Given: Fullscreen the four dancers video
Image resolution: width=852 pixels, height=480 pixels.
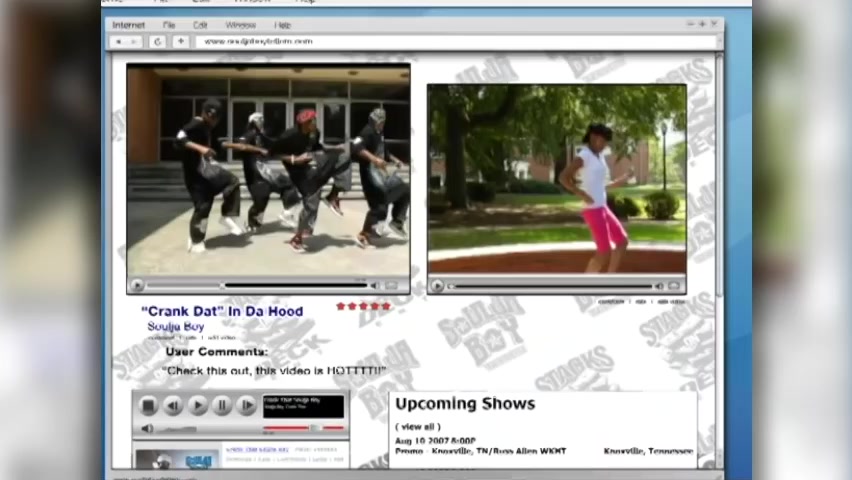Looking at the screenshot, I should [392, 285].
